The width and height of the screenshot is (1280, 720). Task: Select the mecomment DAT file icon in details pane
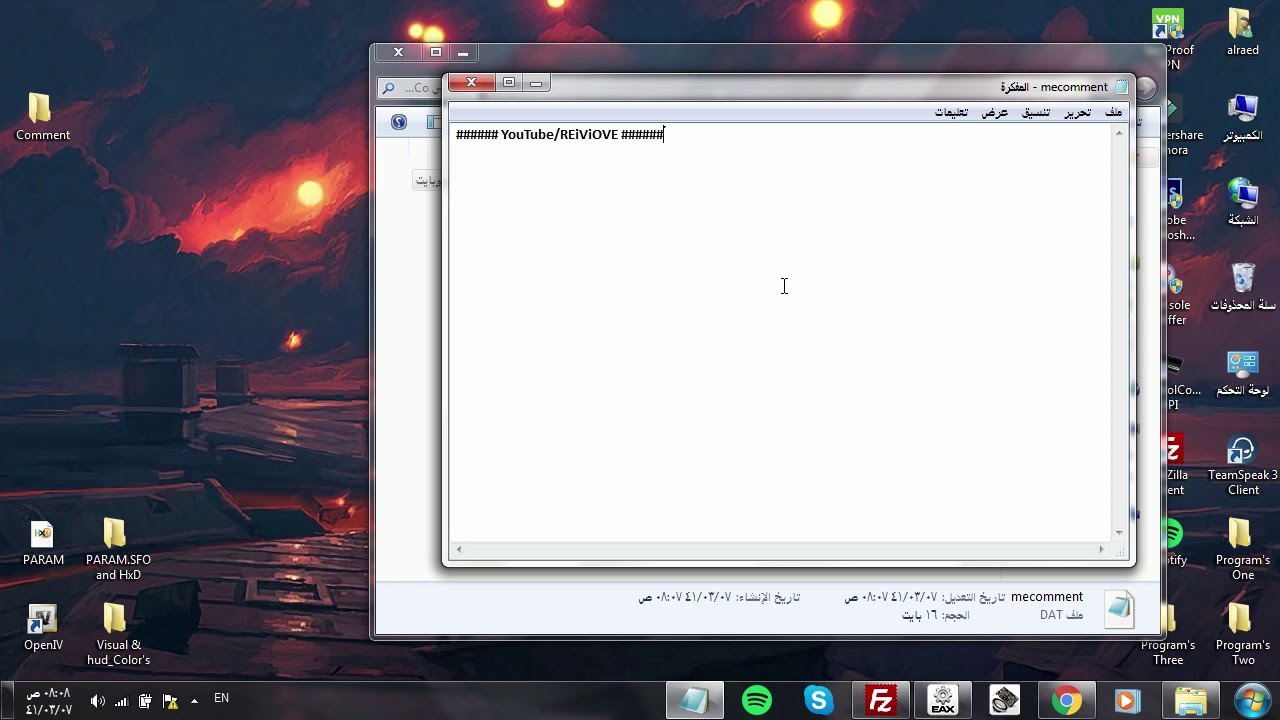[x=1119, y=608]
